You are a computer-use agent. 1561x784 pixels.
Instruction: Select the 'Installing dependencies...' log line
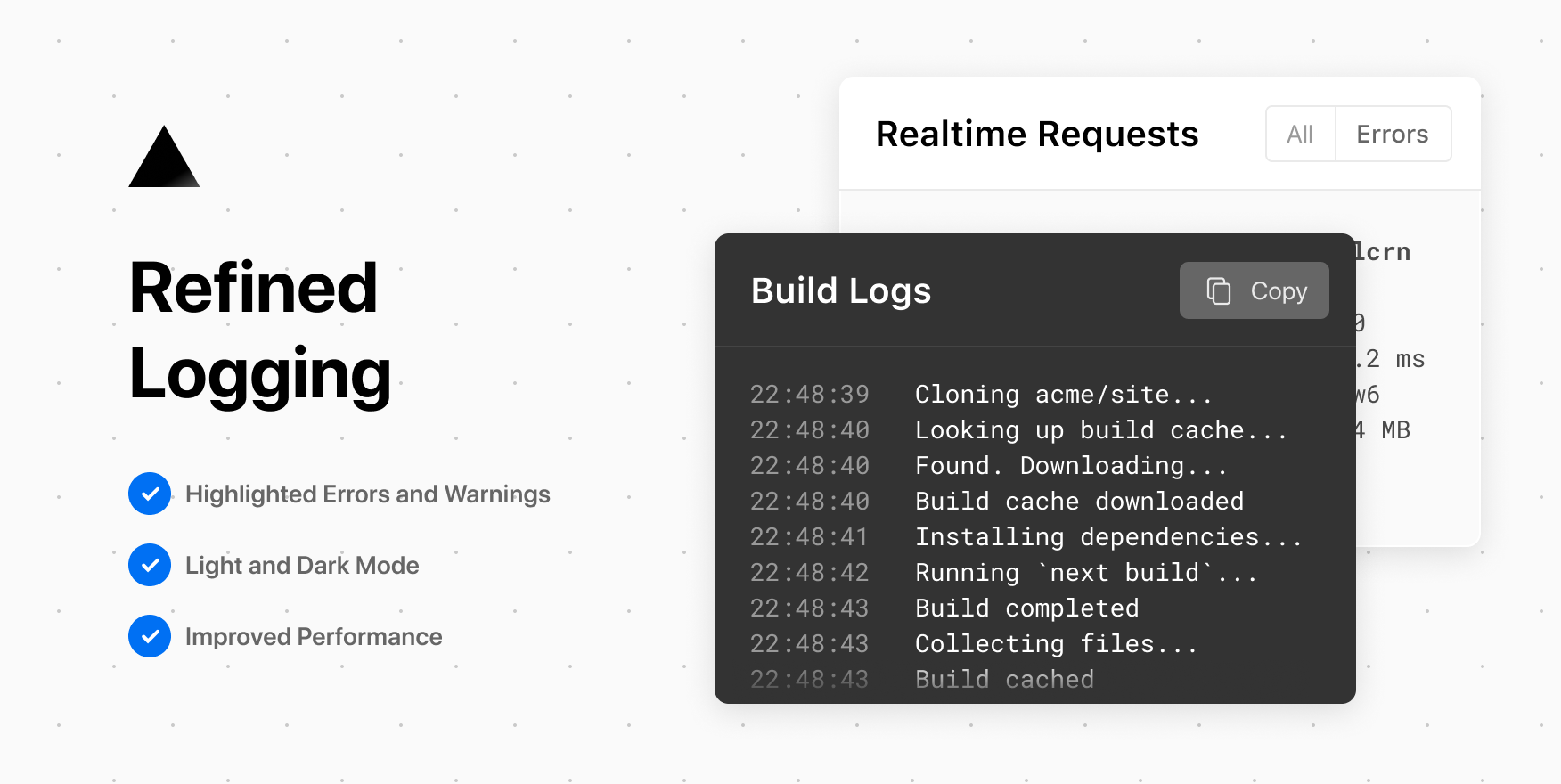point(1107,537)
